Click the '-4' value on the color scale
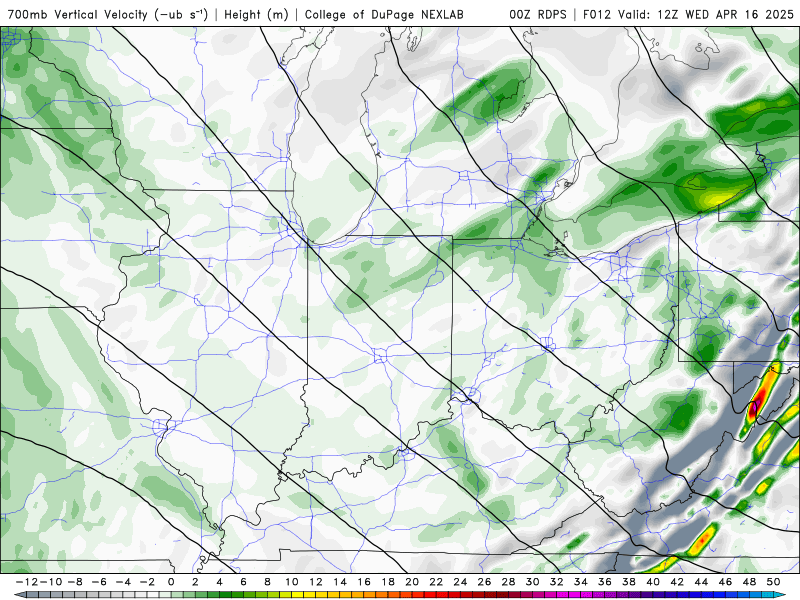This screenshot has width=800, height=600. coord(123,582)
